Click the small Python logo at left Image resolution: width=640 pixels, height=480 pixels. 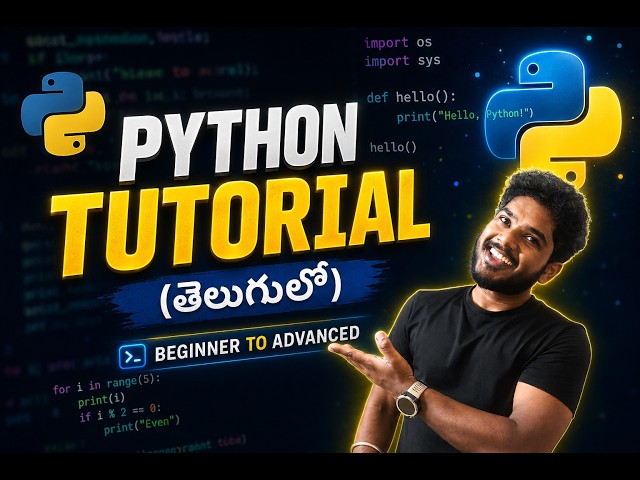pos(63,113)
